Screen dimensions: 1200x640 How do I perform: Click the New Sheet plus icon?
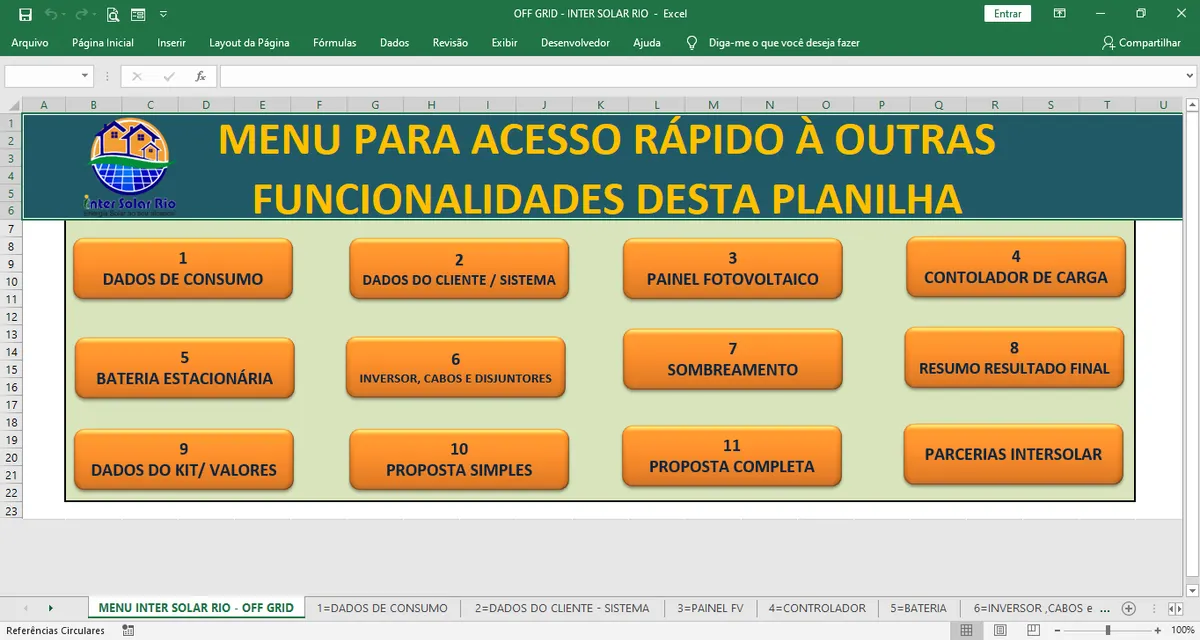tap(1129, 608)
